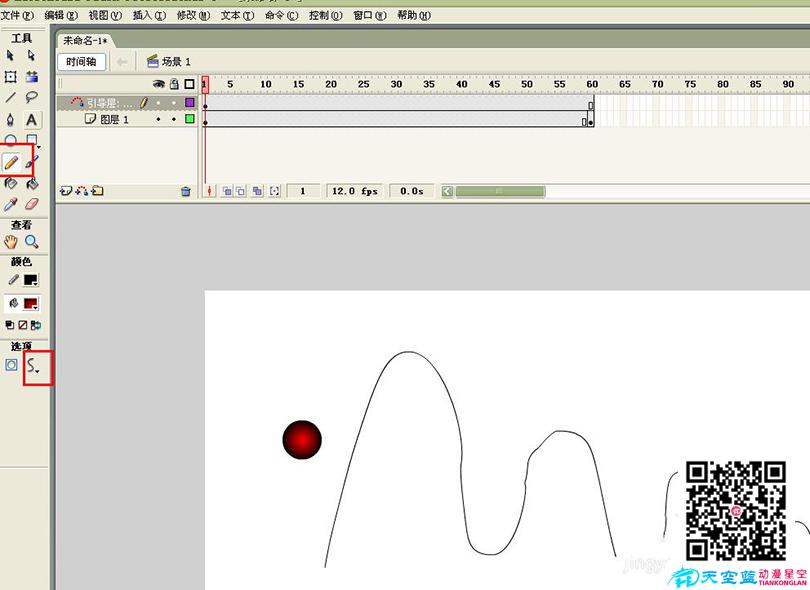Click the Modify Onion Markers button
Image resolution: width=810 pixels, height=590 pixels.
(274, 191)
